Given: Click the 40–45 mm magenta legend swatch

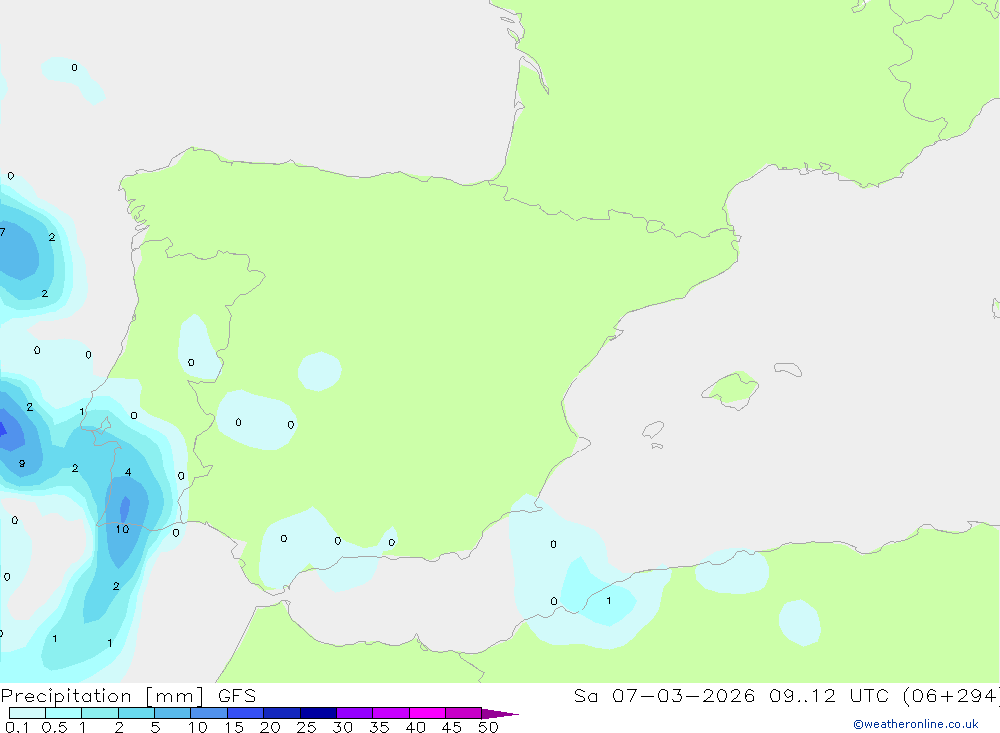Looking at the screenshot, I should pyautogui.click(x=427, y=713).
